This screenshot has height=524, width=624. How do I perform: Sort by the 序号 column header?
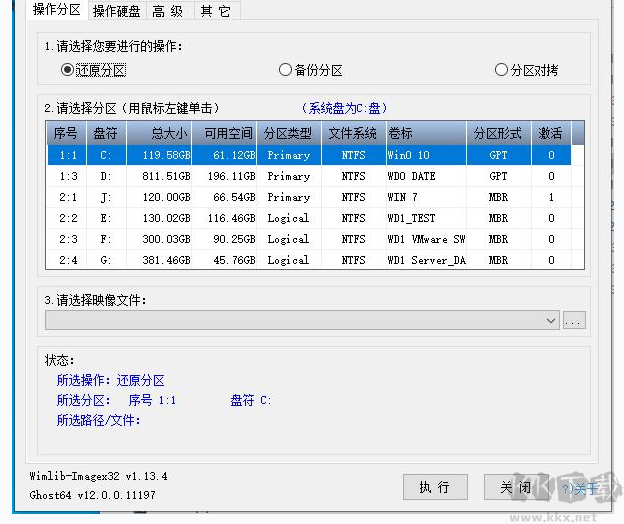66,133
